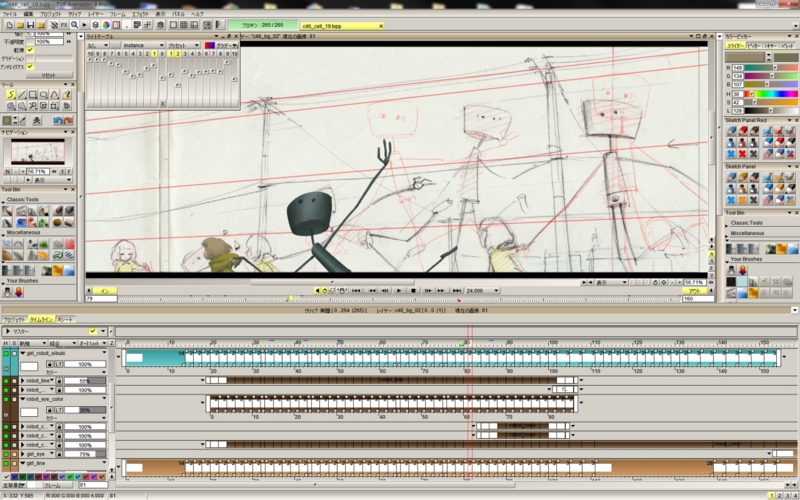Select the c46_cell_19.tvpp project tab

(x=341, y=26)
